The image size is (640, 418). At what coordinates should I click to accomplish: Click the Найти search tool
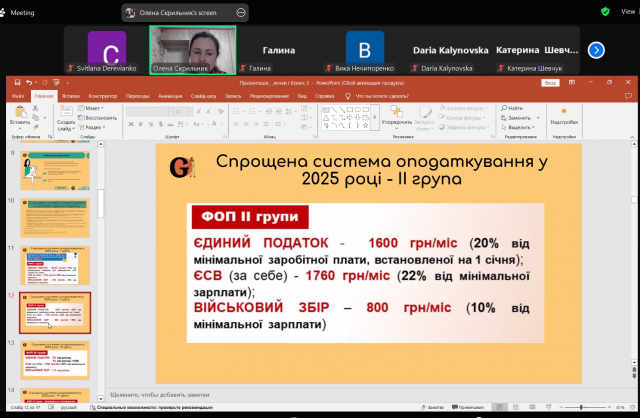(x=513, y=108)
